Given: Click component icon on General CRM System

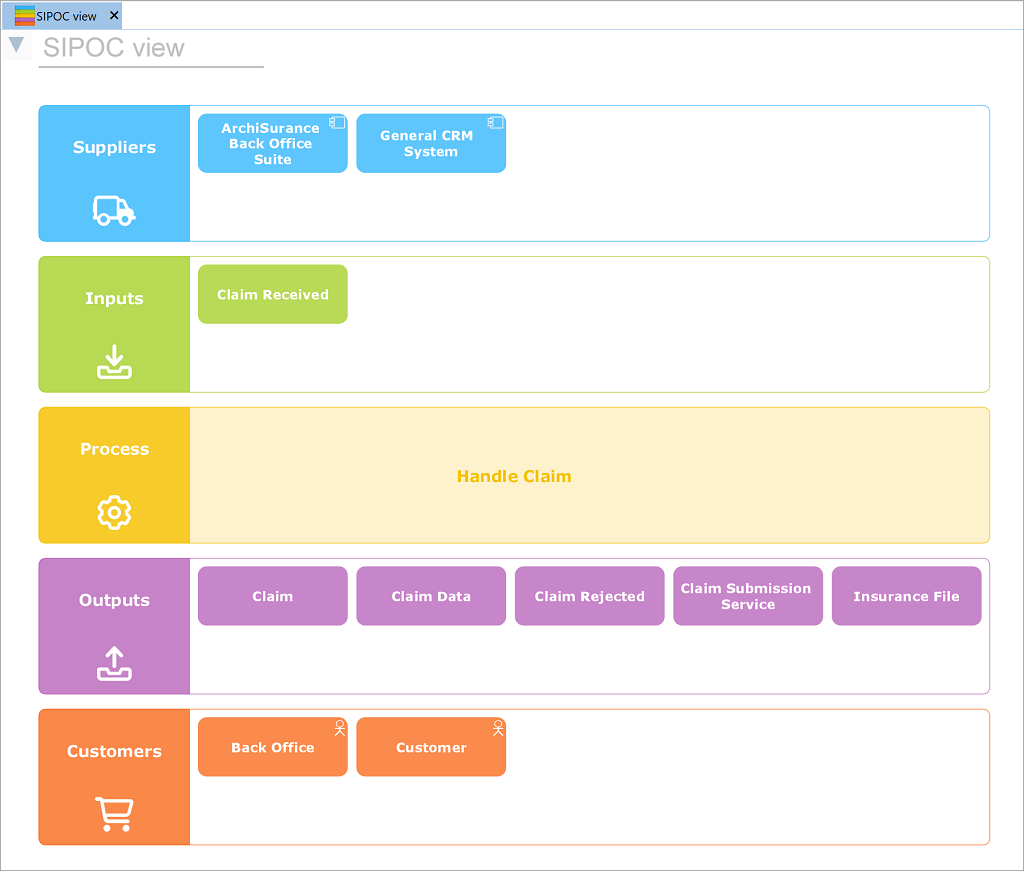Looking at the screenshot, I should point(495,122).
